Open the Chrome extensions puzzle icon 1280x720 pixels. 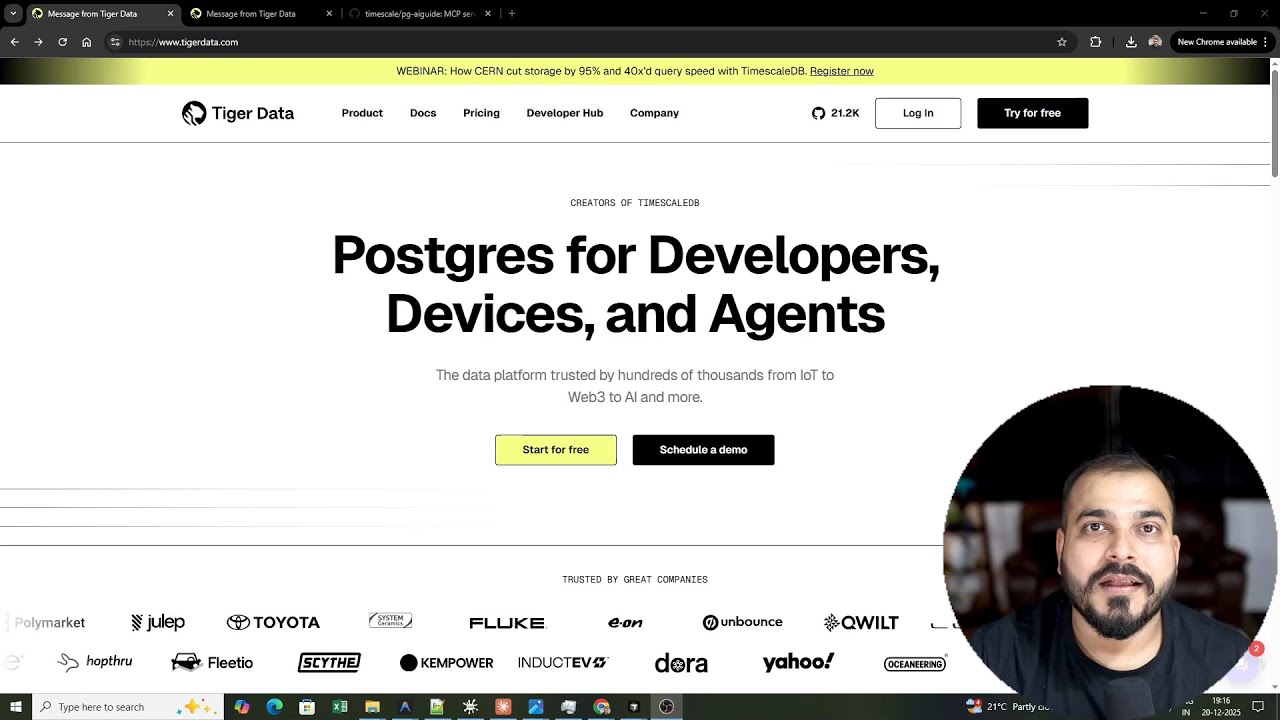(x=1095, y=42)
